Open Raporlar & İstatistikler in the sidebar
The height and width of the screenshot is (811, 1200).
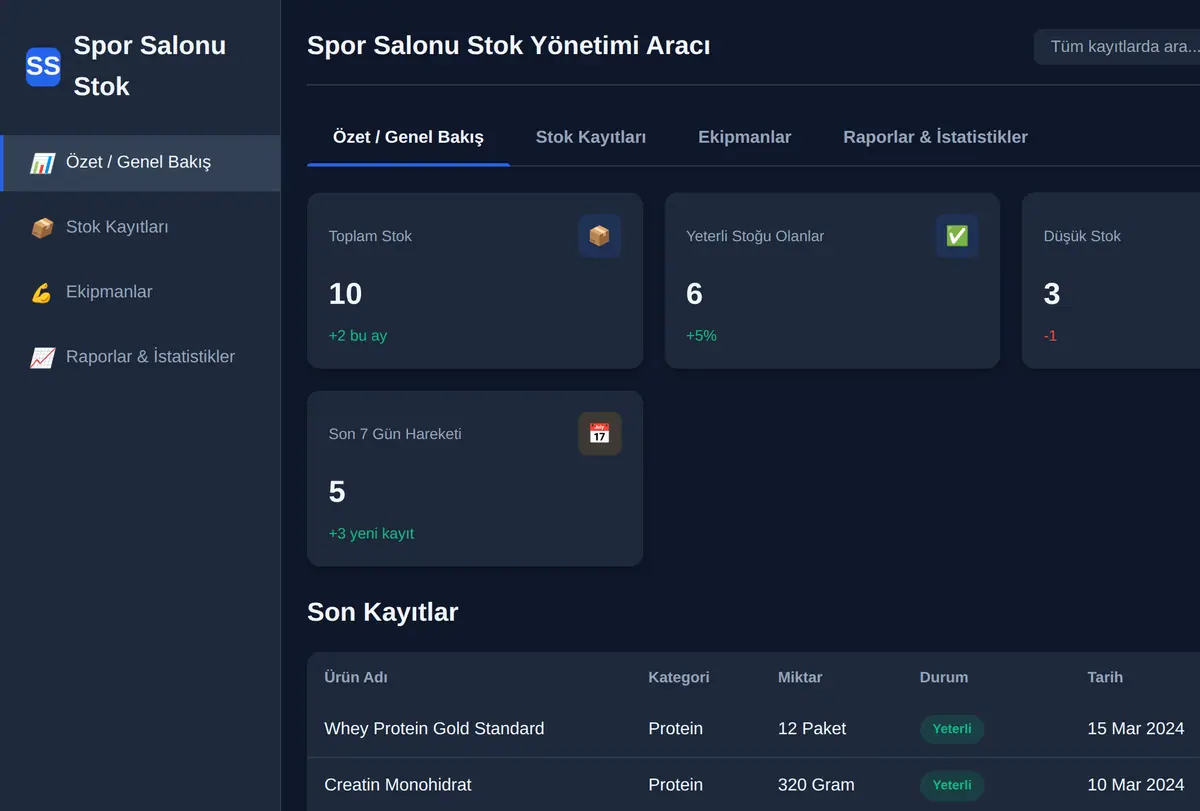tap(140, 358)
